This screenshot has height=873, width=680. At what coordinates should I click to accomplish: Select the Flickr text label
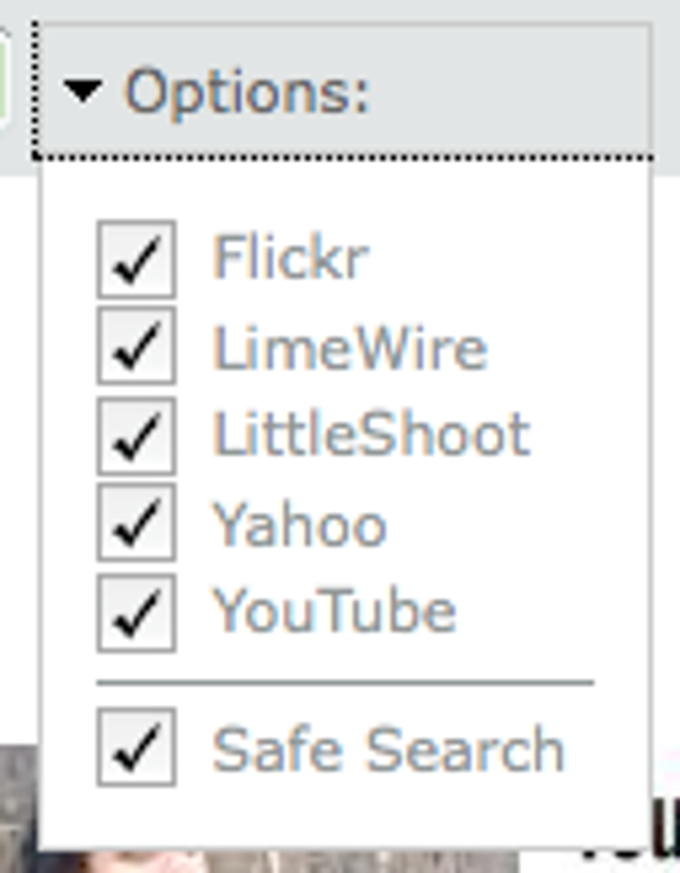click(x=291, y=257)
